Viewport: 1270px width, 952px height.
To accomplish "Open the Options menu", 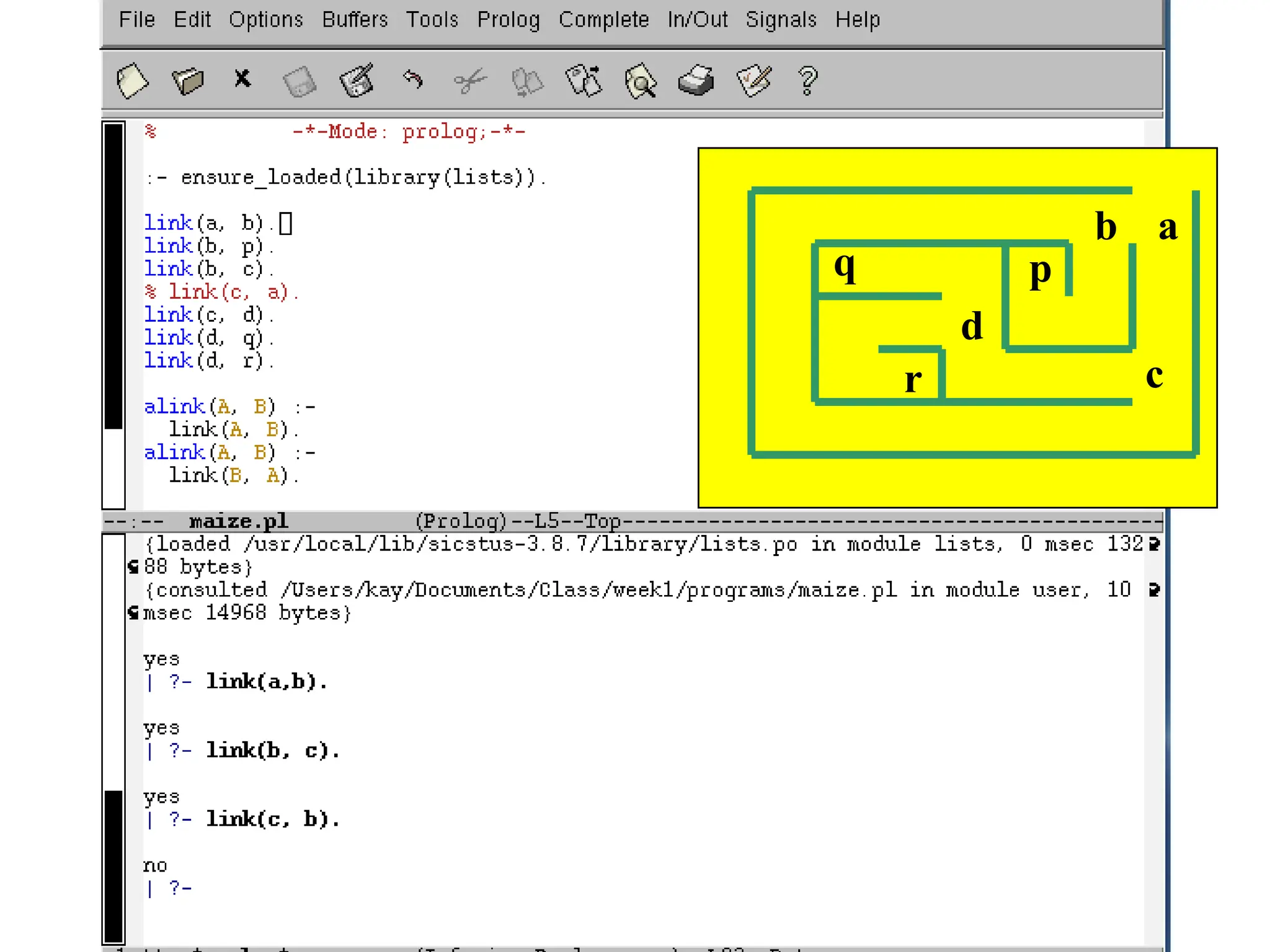I will (x=266, y=20).
